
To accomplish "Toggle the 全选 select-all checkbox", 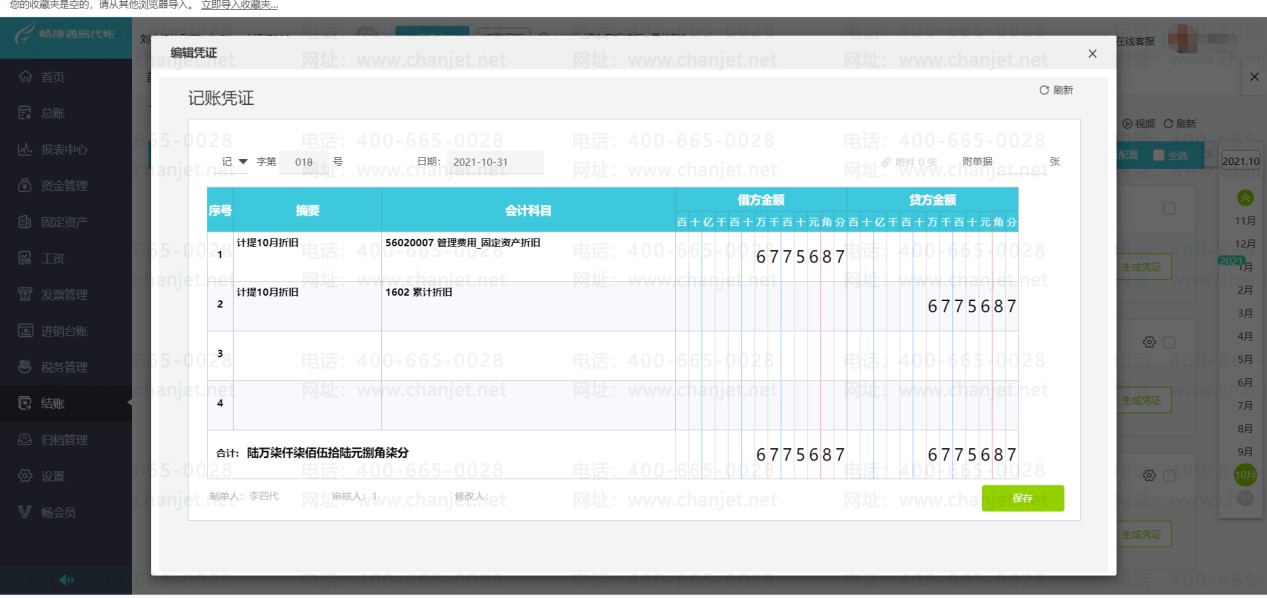I will click(1158, 155).
